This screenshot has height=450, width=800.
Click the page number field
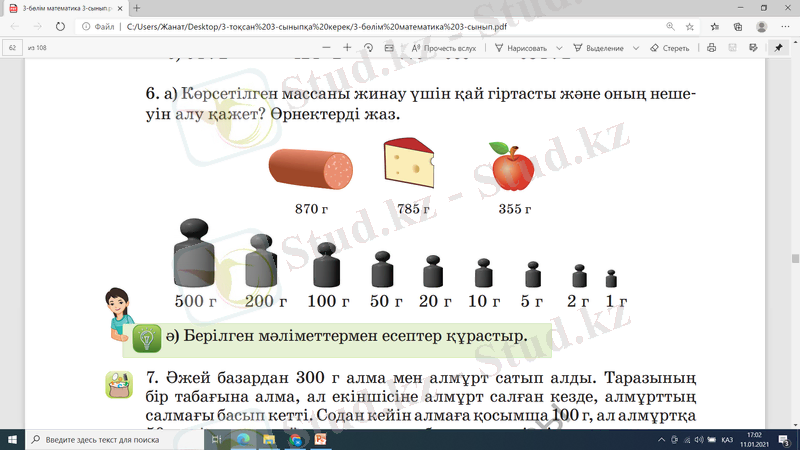(12, 47)
